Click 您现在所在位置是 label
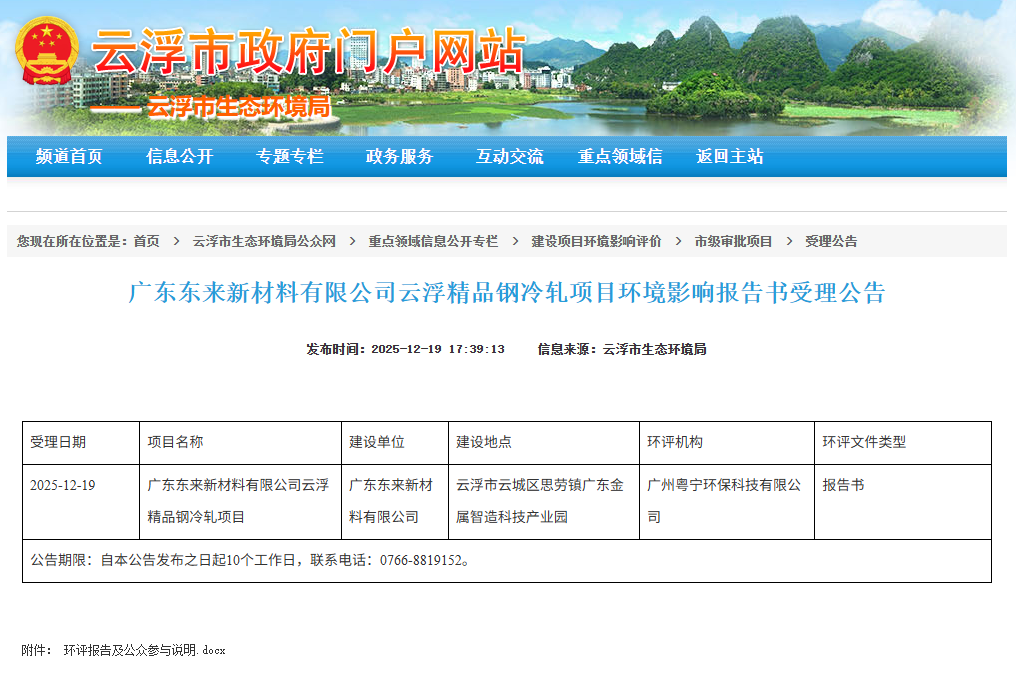The image size is (1016, 675). 71,241
